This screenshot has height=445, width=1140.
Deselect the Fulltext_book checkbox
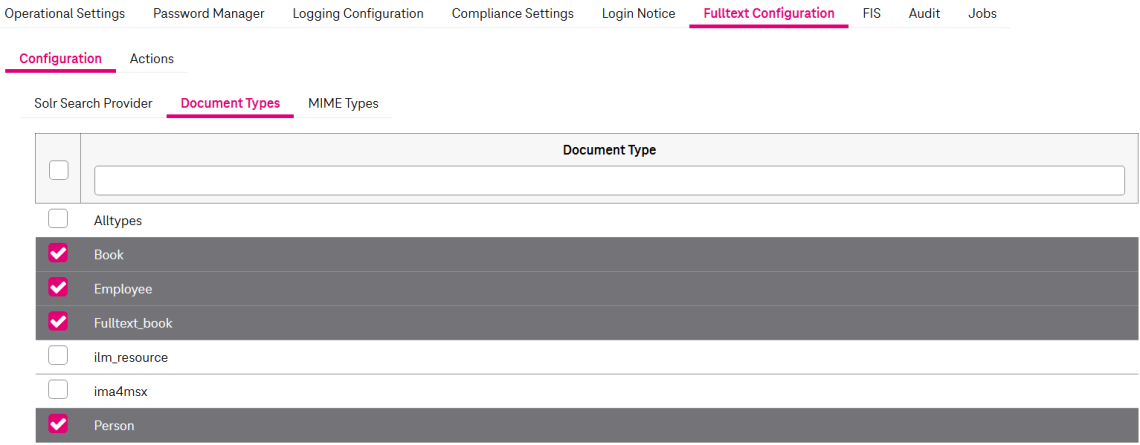[x=58, y=322]
